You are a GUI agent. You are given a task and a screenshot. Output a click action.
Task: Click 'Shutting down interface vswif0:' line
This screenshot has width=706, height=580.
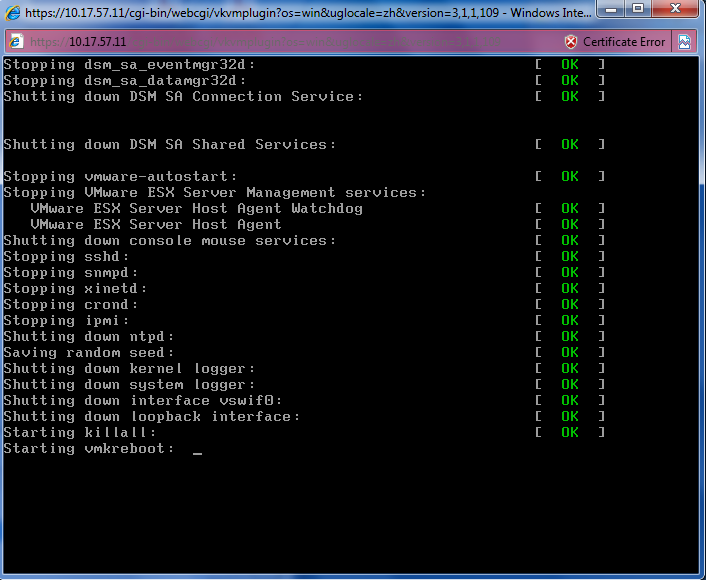pyautogui.click(x=143, y=400)
